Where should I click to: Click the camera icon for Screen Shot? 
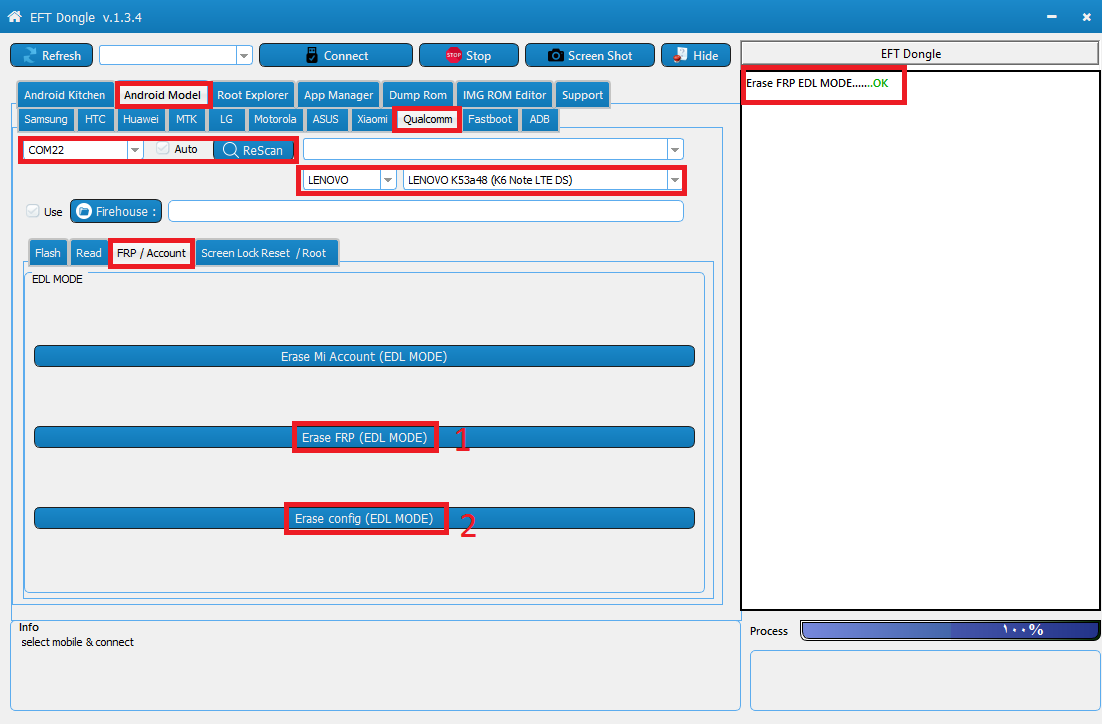coord(555,56)
